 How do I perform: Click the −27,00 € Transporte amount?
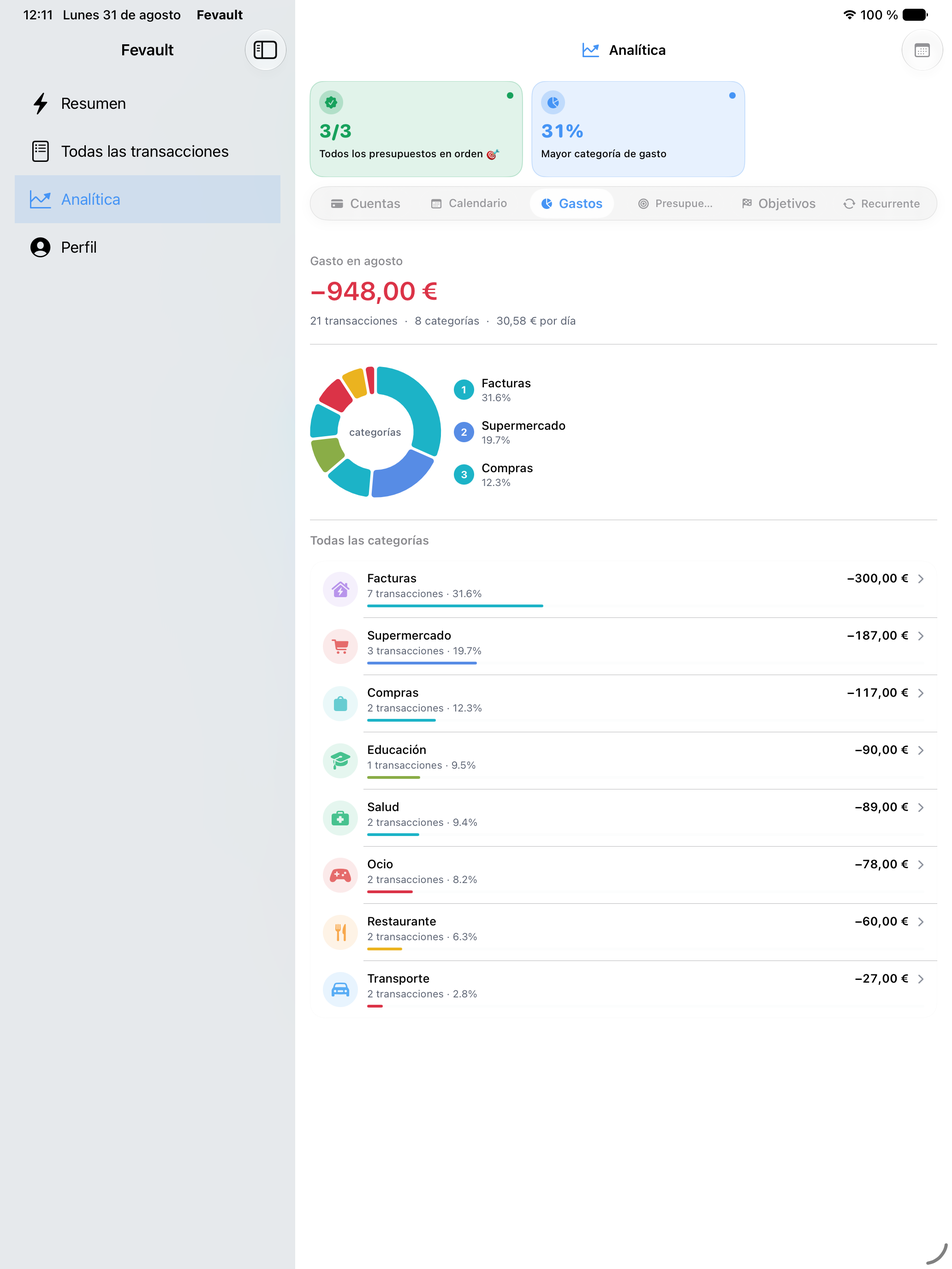click(x=881, y=978)
